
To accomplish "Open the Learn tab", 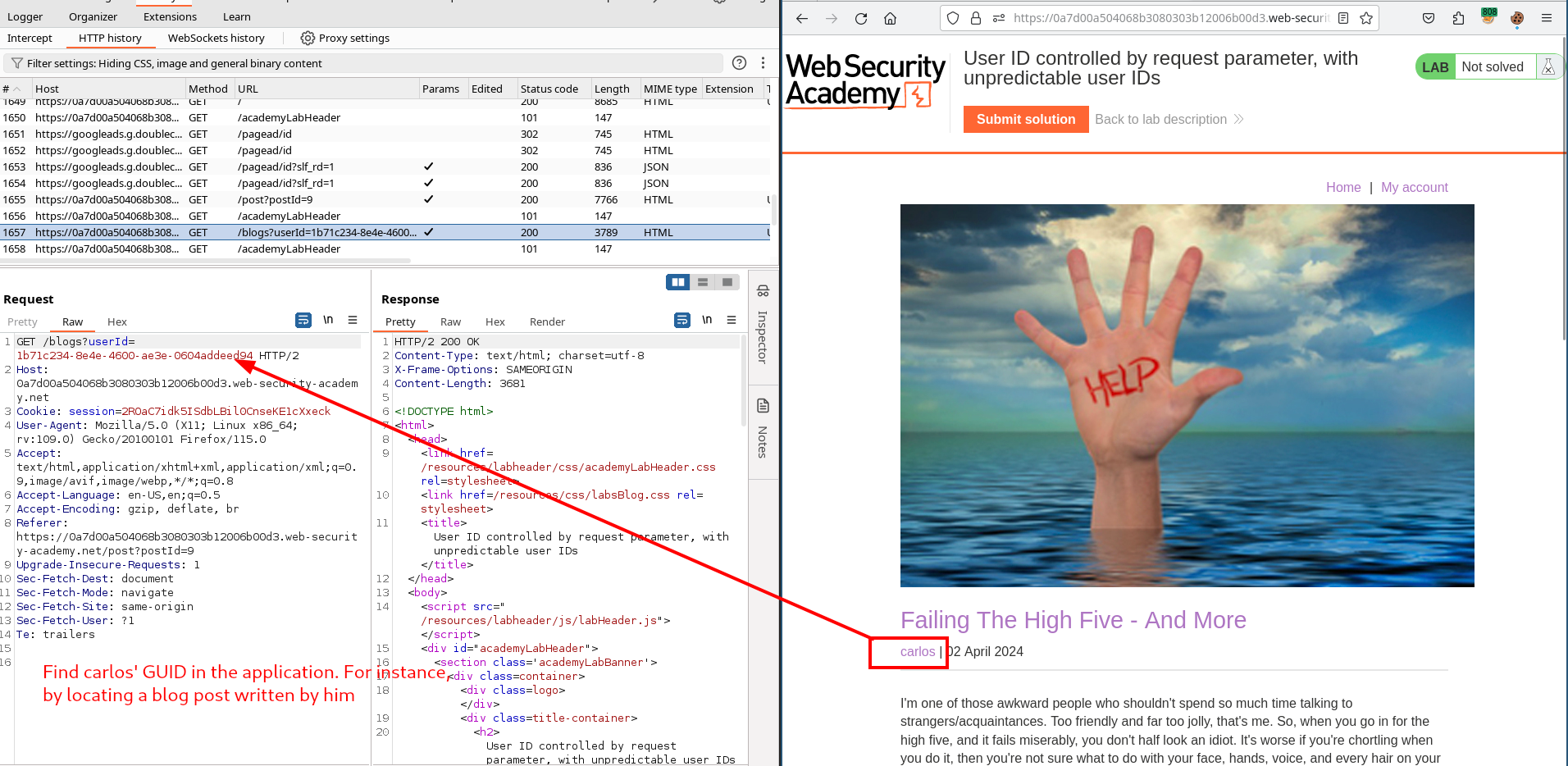I will [x=237, y=16].
